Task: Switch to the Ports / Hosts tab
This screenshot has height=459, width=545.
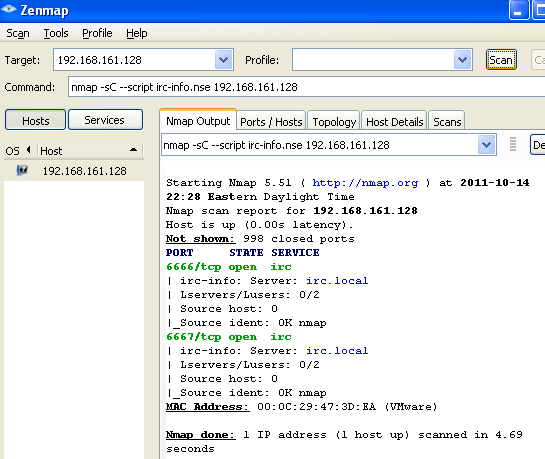Action: [271, 122]
